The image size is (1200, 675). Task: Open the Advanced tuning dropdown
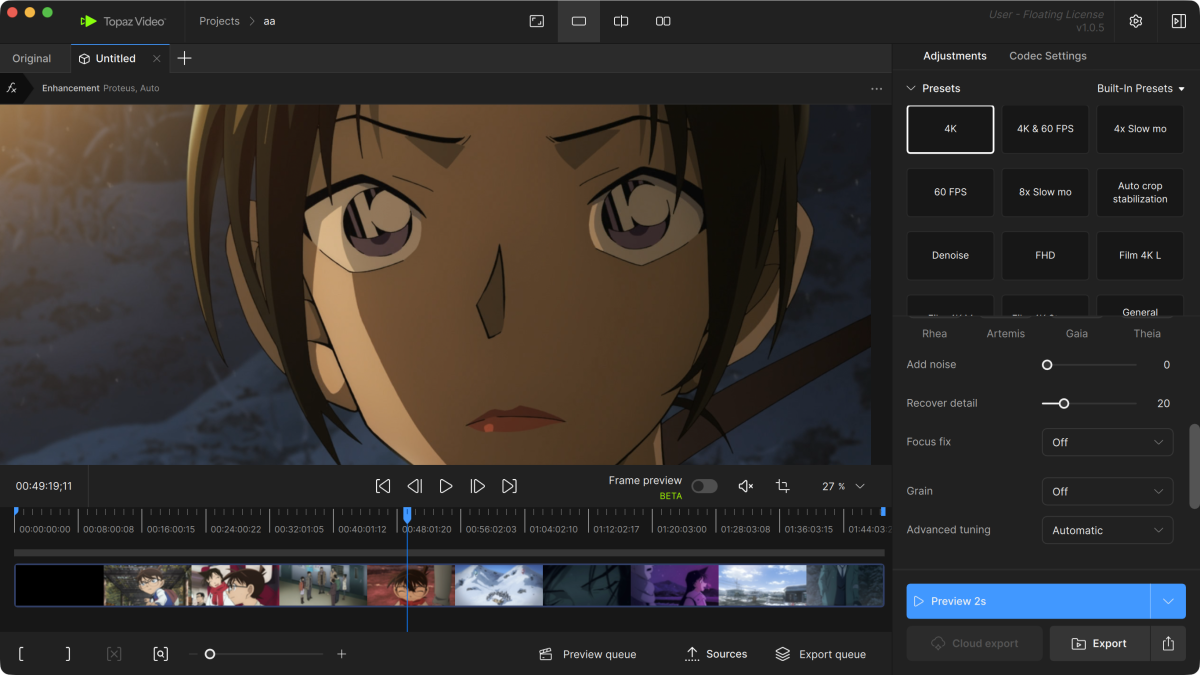(x=1107, y=530)
